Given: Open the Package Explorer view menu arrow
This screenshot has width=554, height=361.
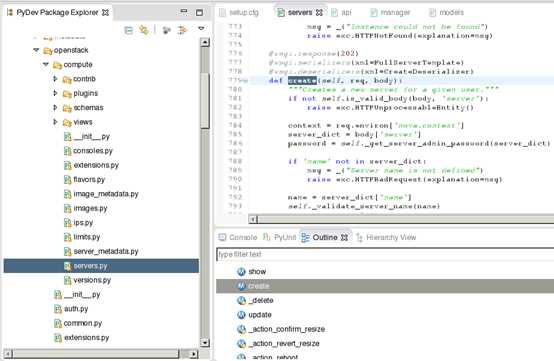Looking at the screenshot, I should 201,28.
